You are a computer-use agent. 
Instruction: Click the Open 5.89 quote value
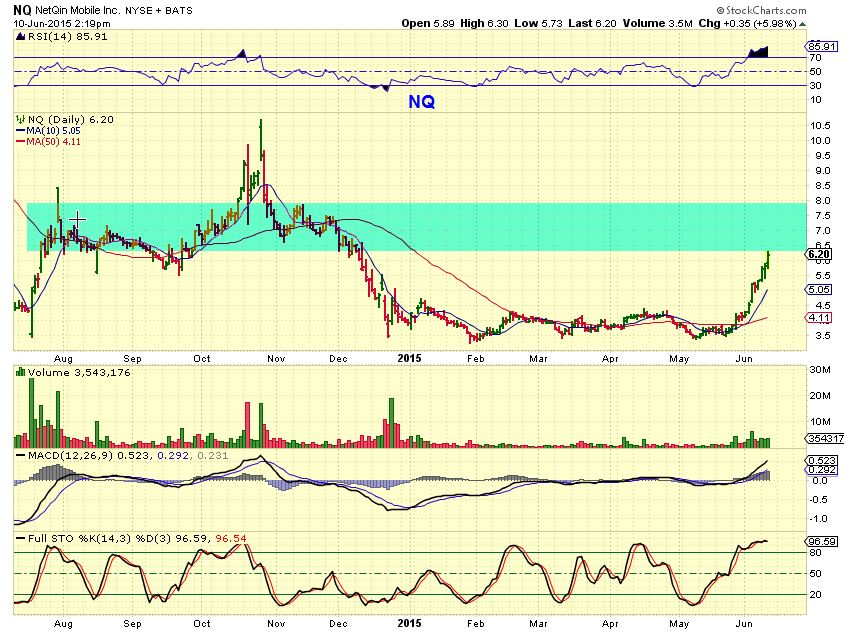pyautogui.click(x=428, y=23)
